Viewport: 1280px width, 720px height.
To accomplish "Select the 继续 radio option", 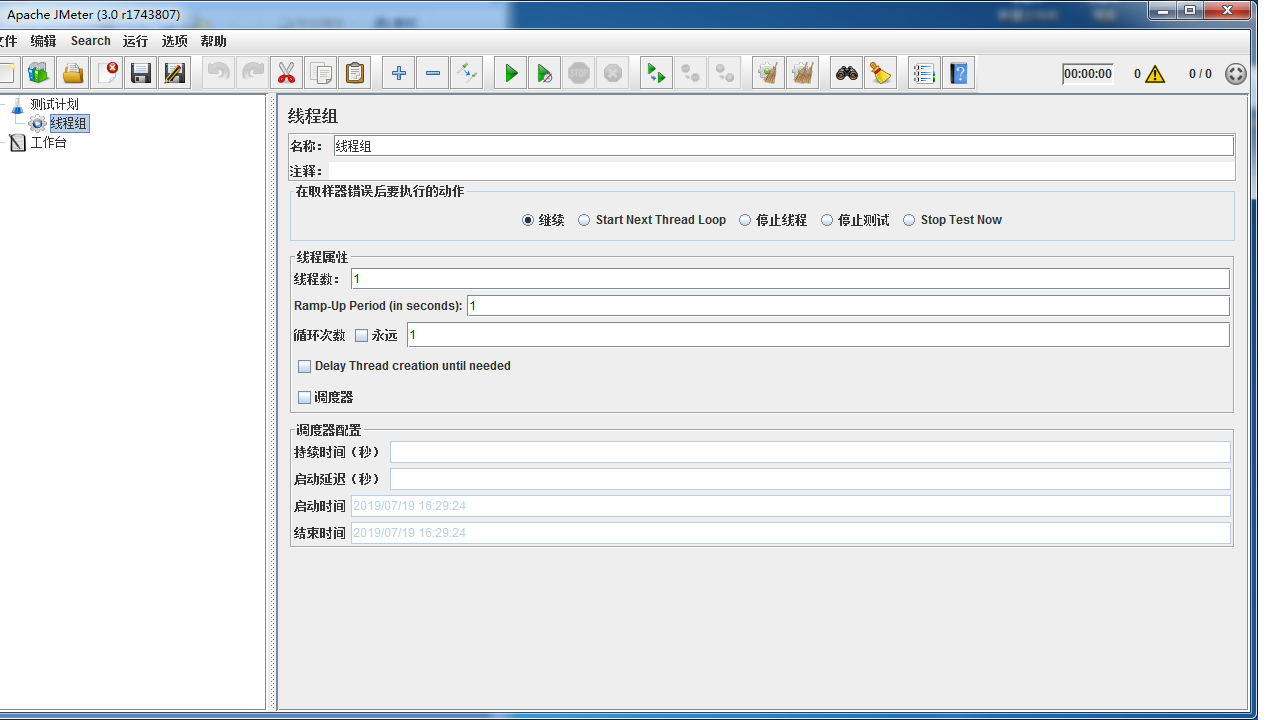I will coord(543,220).
